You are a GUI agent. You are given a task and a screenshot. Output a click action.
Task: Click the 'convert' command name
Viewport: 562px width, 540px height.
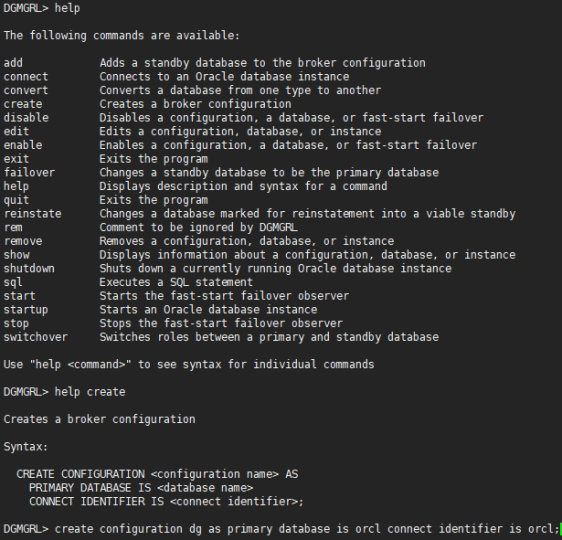pos(26,90)
